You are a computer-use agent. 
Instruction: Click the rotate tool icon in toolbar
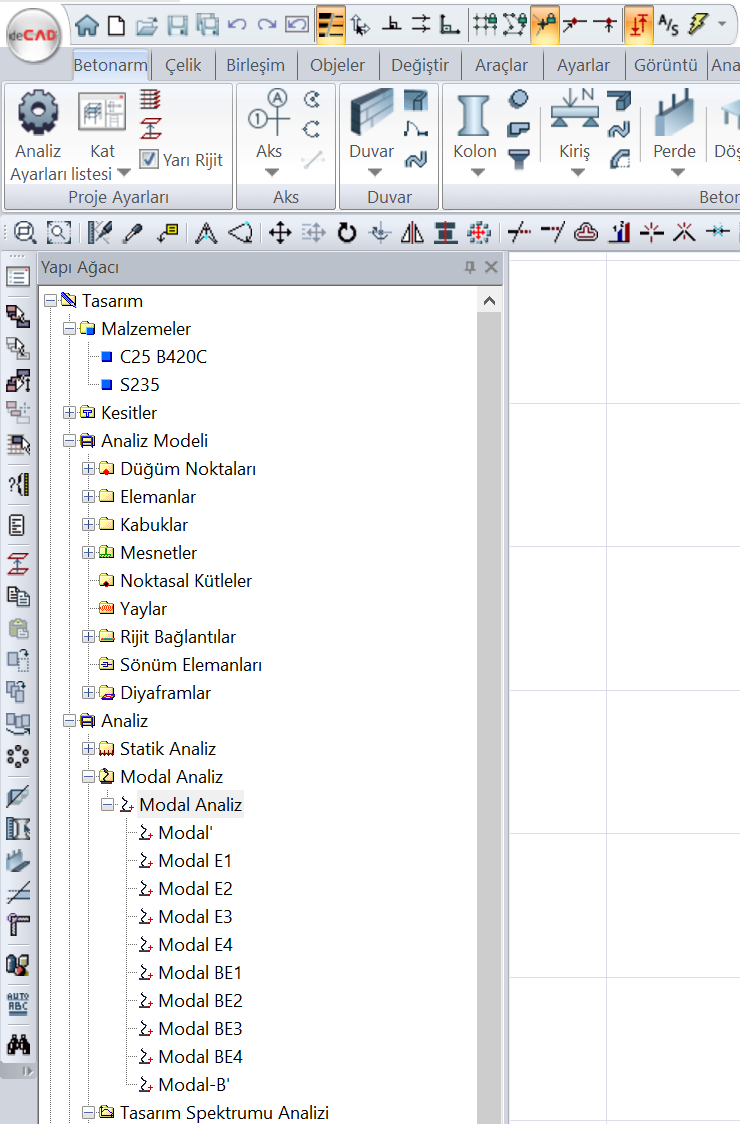(x=347, y=234)
